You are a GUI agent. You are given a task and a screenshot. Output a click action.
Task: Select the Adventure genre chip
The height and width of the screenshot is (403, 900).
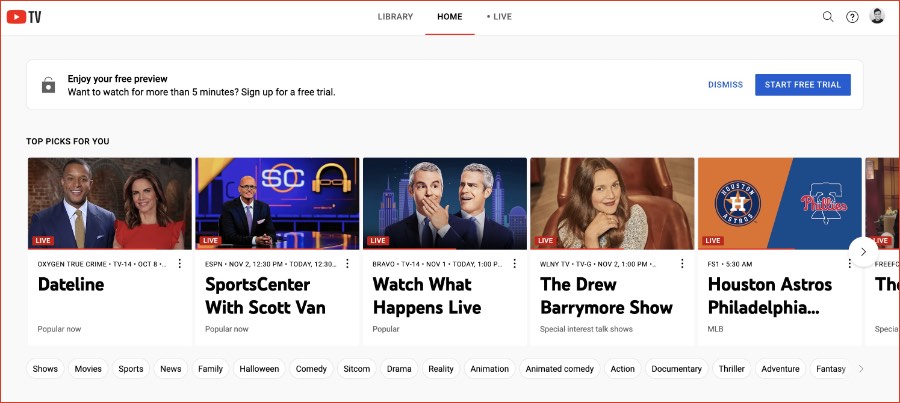781,369
